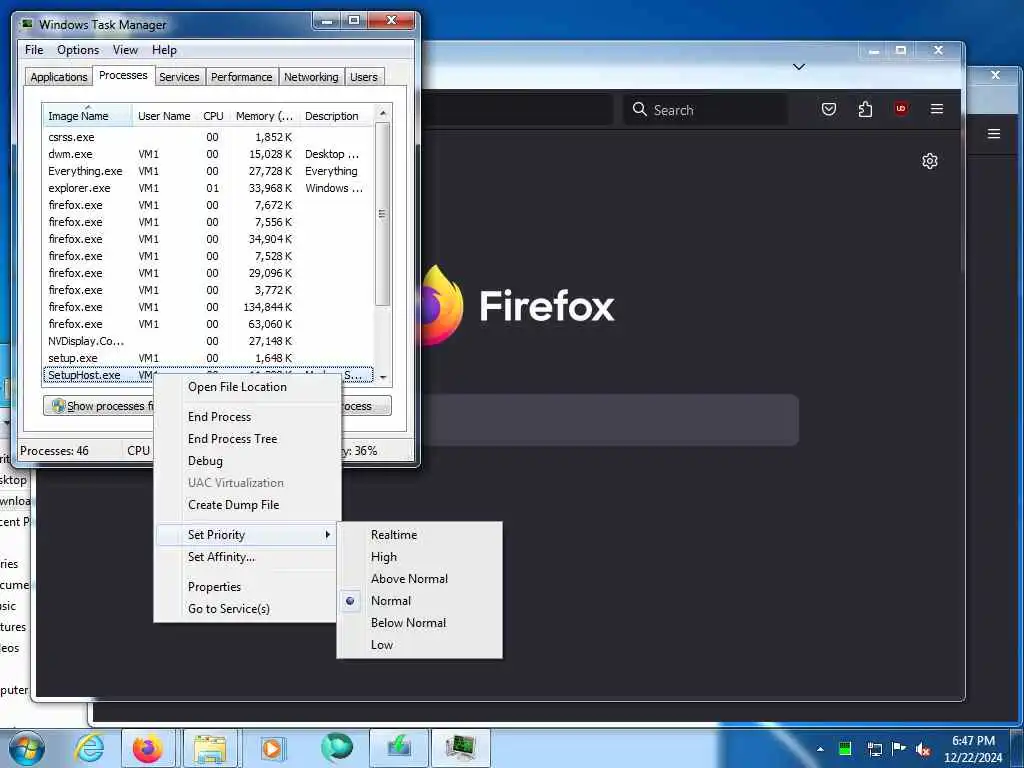
Task: Set priority to Realtime
Action: pyautogui.click(x=419, y=535)
